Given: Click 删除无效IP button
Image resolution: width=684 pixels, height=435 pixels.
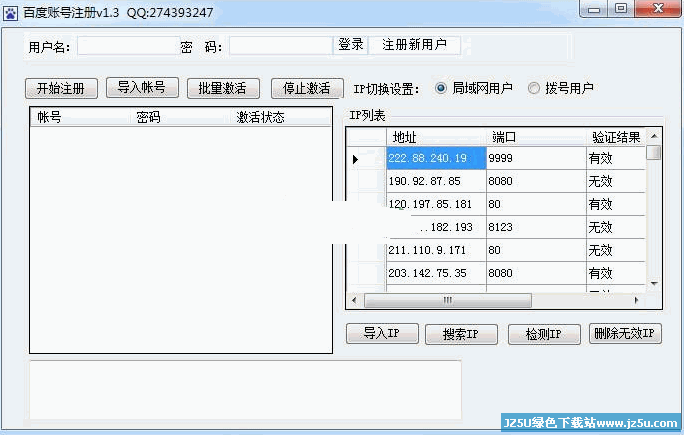Looking at the screenshot, I should tap(625, 334).
